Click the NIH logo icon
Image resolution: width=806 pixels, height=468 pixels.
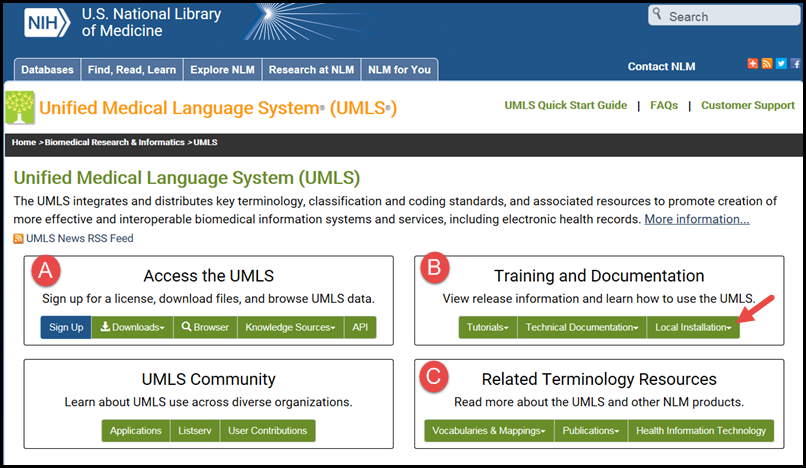click(x=47, y=23)
